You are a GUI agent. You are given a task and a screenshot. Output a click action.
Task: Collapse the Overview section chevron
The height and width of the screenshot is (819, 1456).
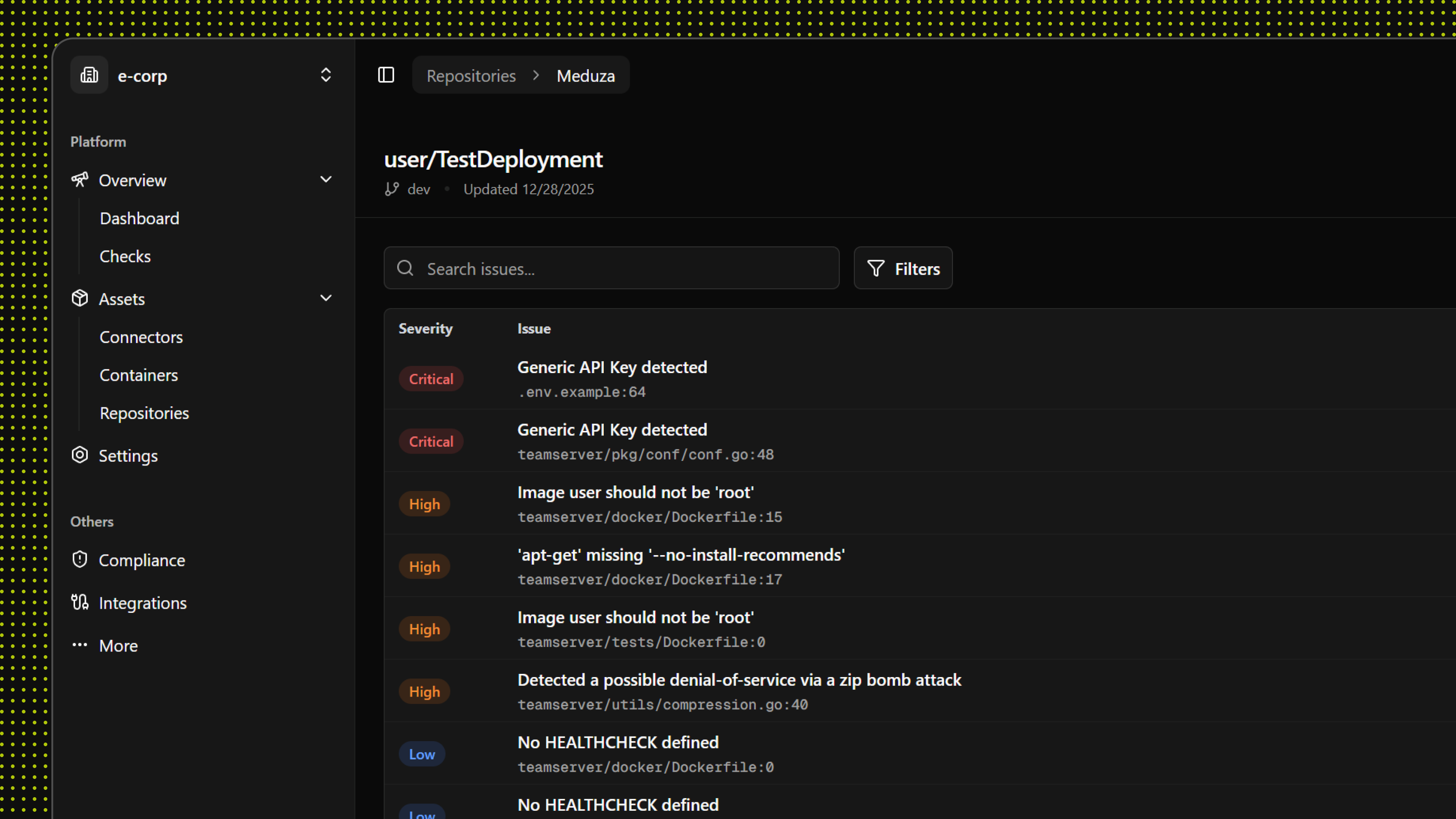point(326,180)
